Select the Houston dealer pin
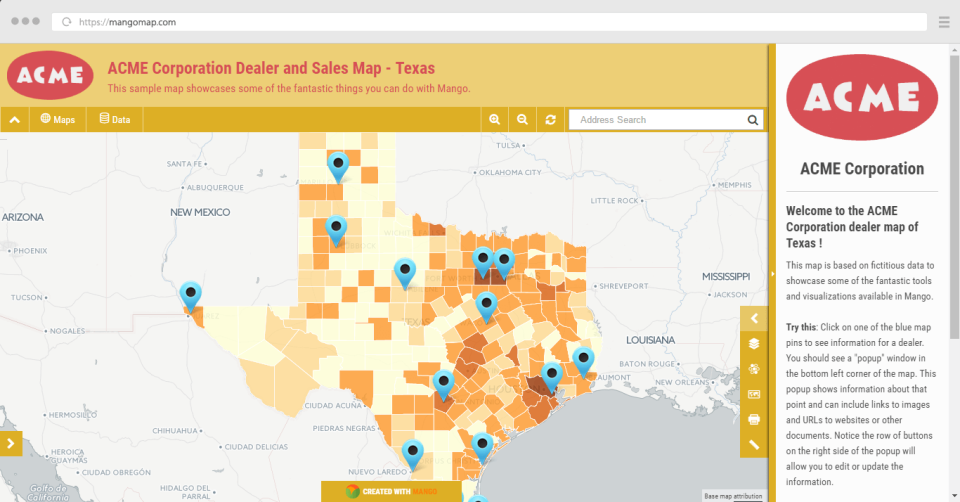 click(x=552, y=377)
